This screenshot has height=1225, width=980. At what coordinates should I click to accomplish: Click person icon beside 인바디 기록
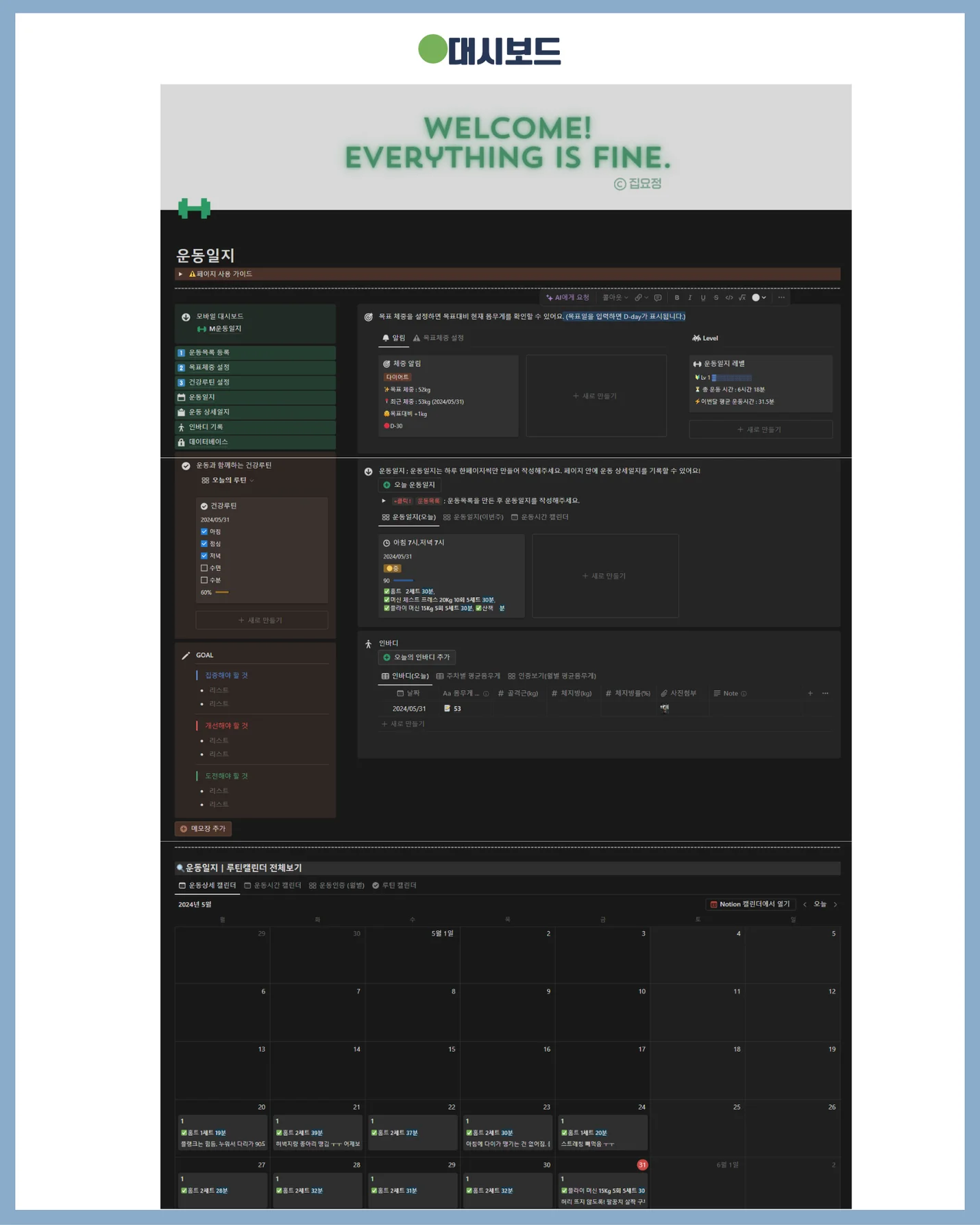pos(182,427)
